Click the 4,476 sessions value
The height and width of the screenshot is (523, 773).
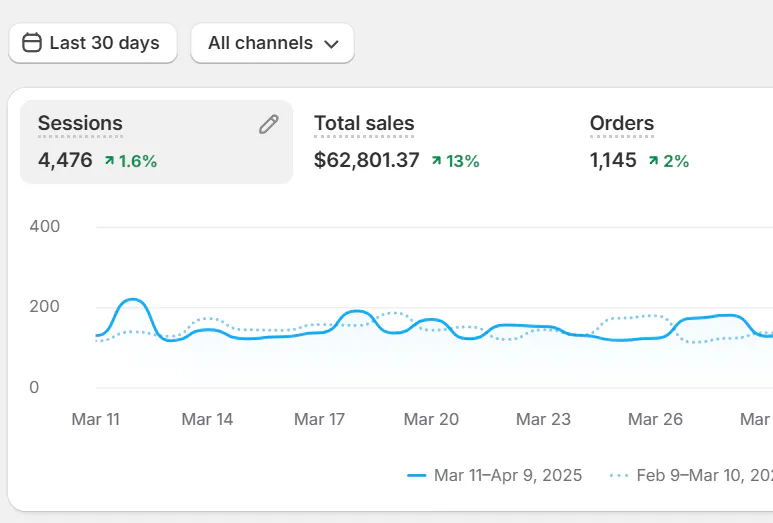(65, 160)
